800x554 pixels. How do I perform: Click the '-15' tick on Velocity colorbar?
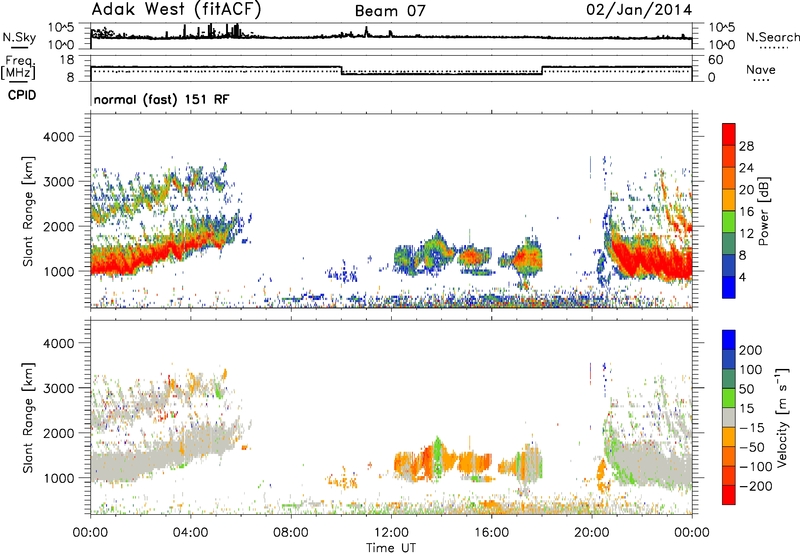coord(751,427)
